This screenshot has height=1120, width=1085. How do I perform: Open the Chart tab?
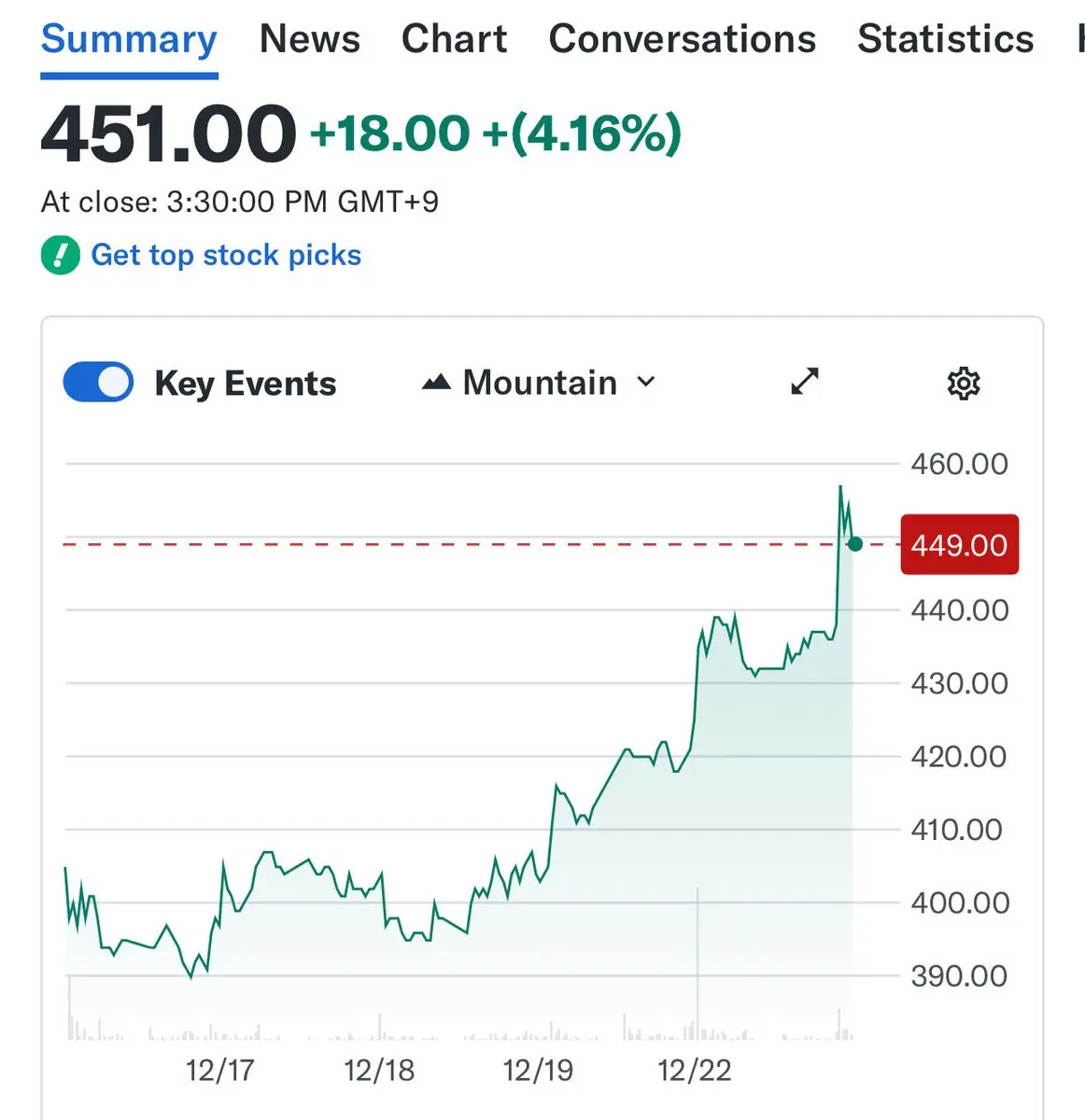tap(454, 39)
